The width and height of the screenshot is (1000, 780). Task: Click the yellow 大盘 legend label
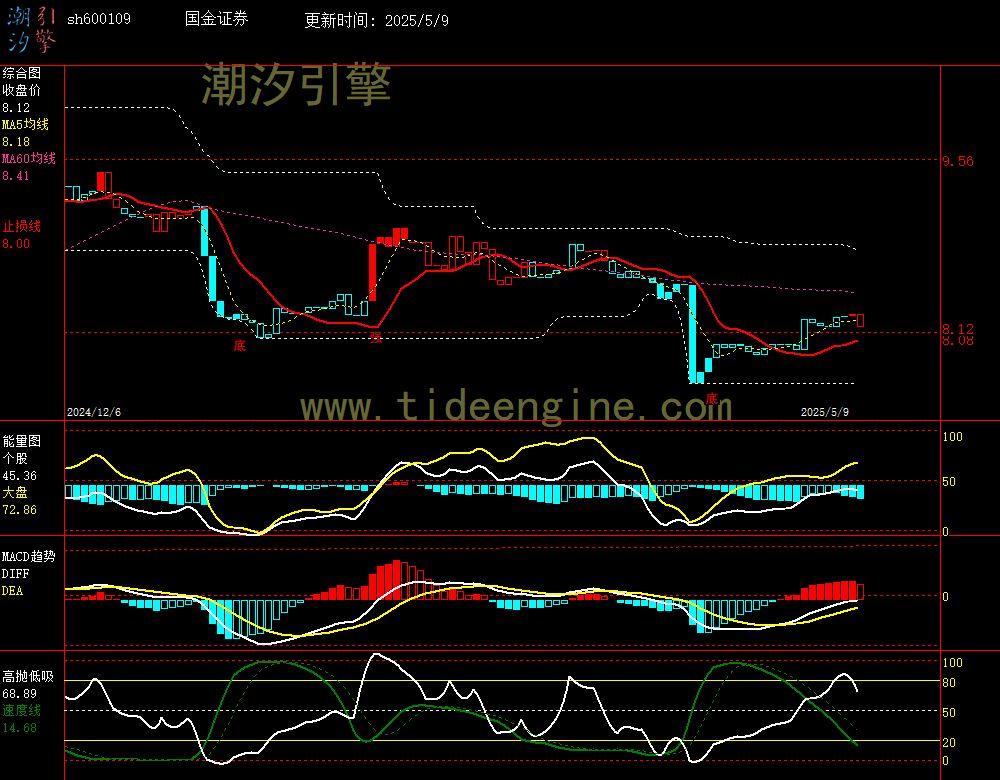[x=15, y=492]
